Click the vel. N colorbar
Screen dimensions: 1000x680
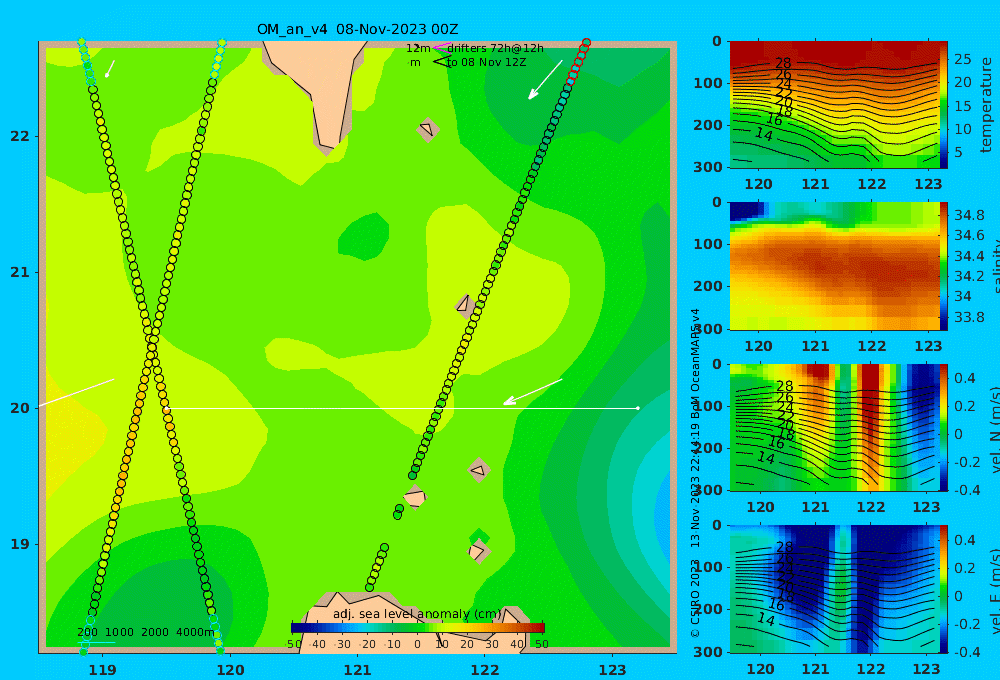pyautogui.click(x=944, y=427)
